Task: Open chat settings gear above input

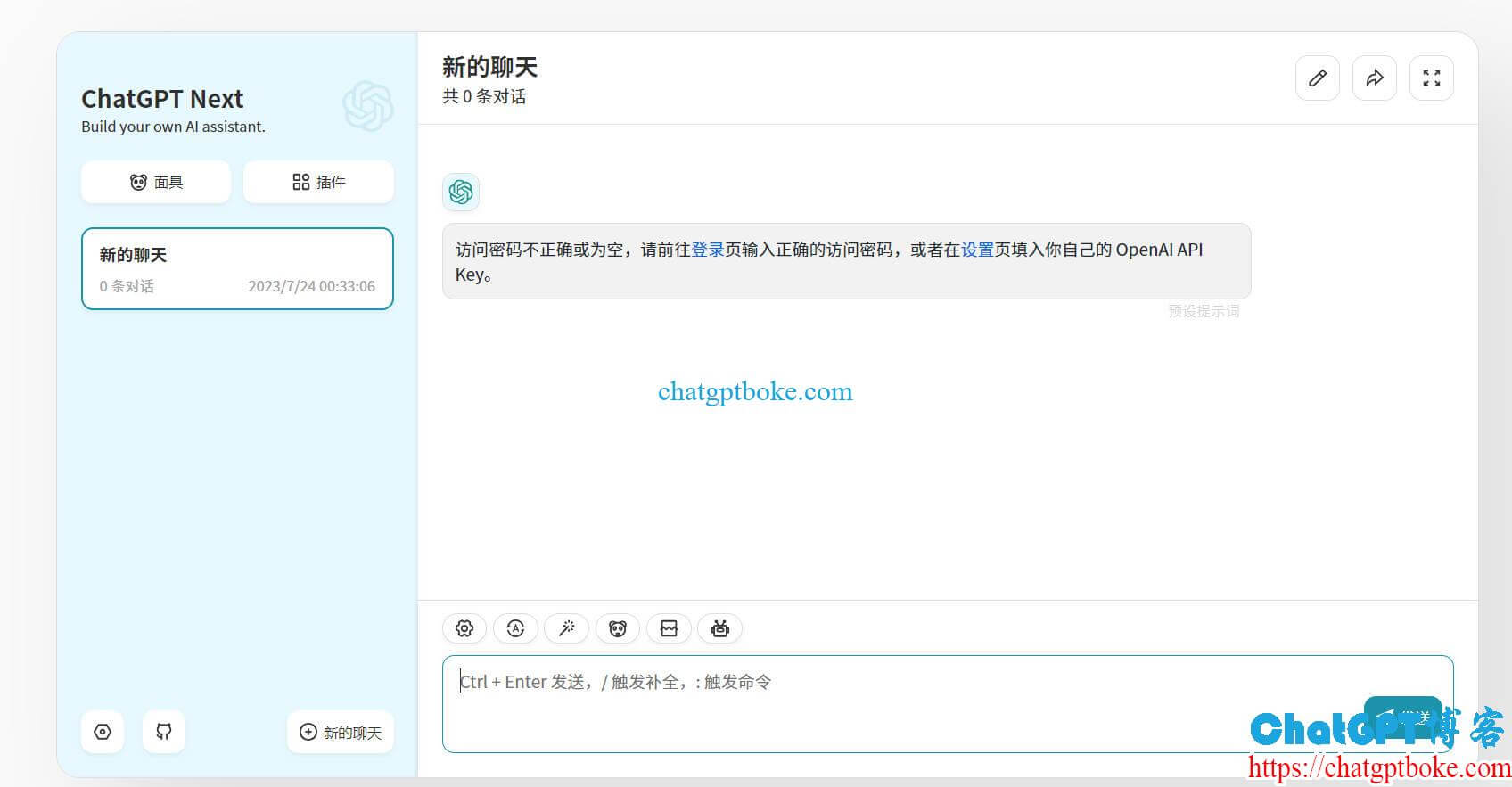Action: 464,628
